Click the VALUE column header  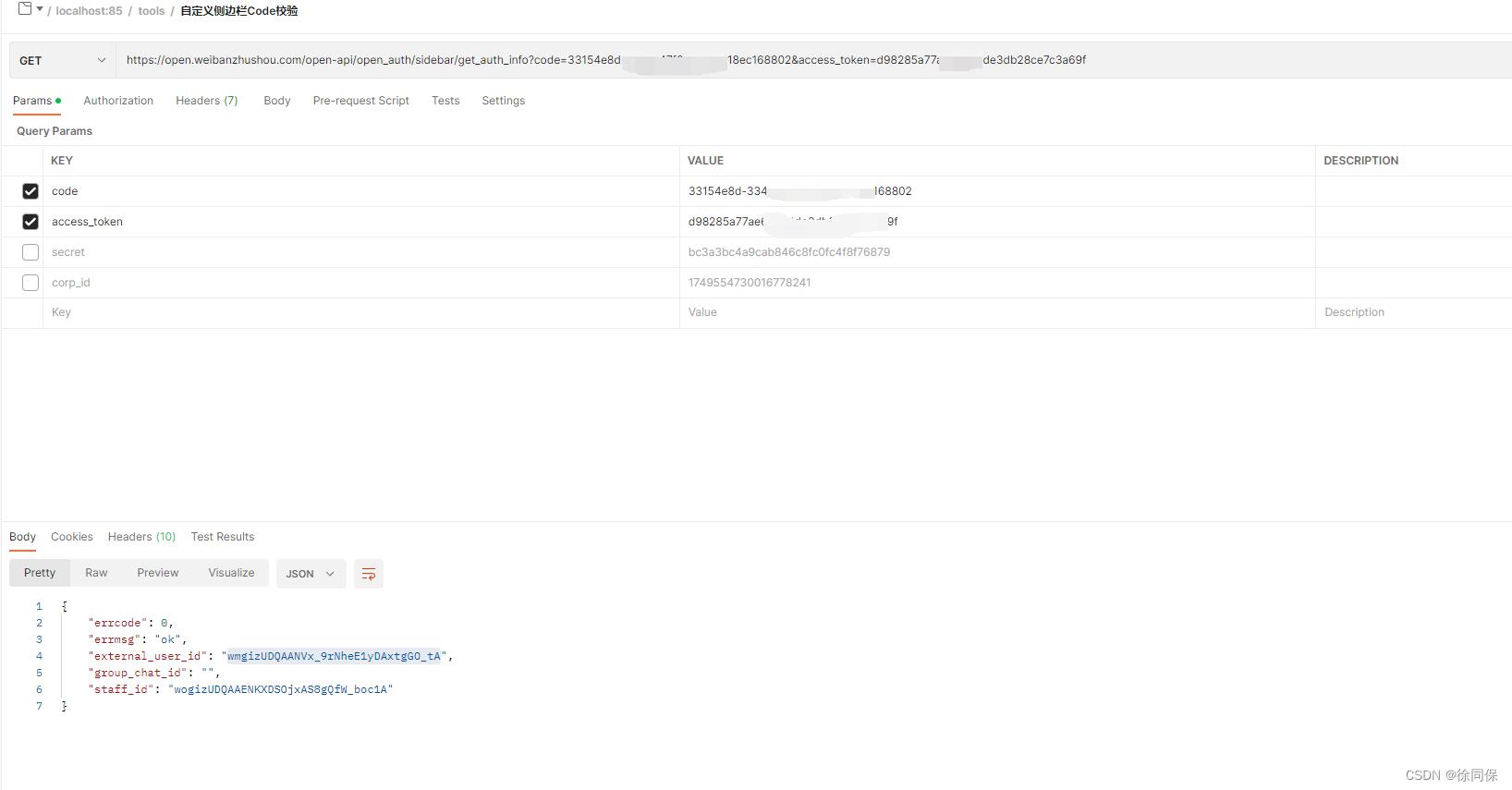point(706,161)
